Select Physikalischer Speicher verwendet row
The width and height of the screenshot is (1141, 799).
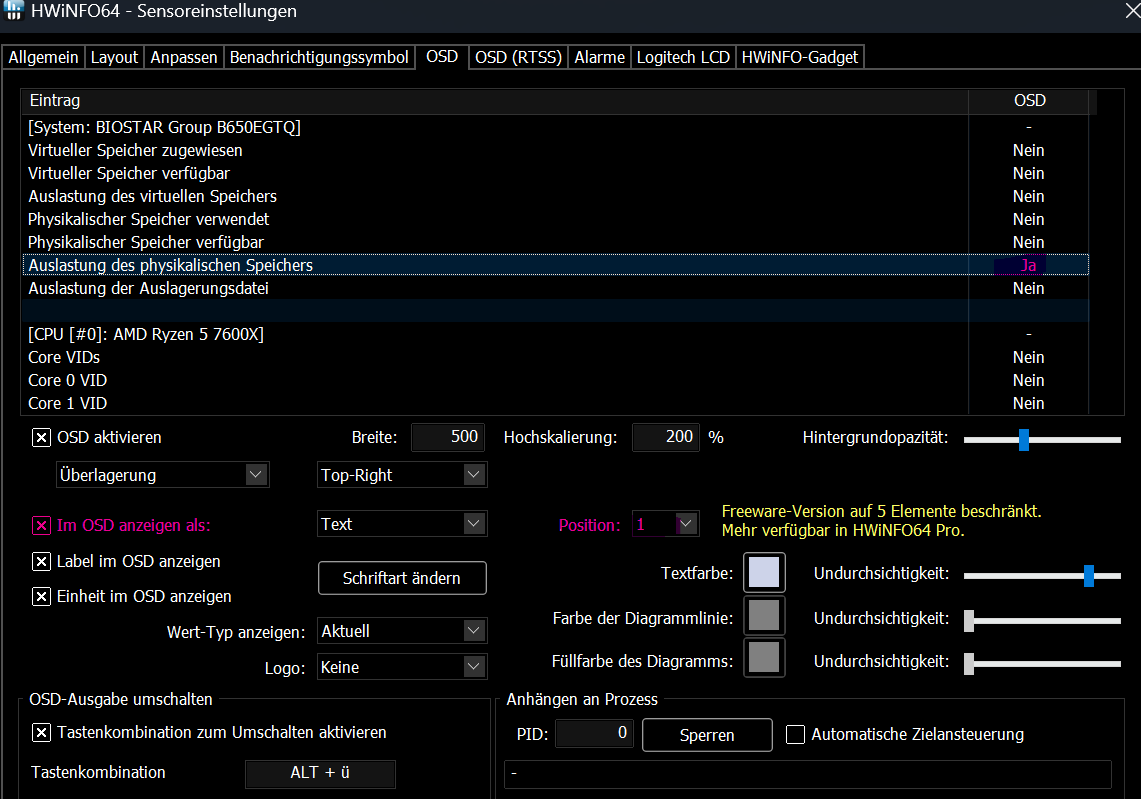[555, 220]
